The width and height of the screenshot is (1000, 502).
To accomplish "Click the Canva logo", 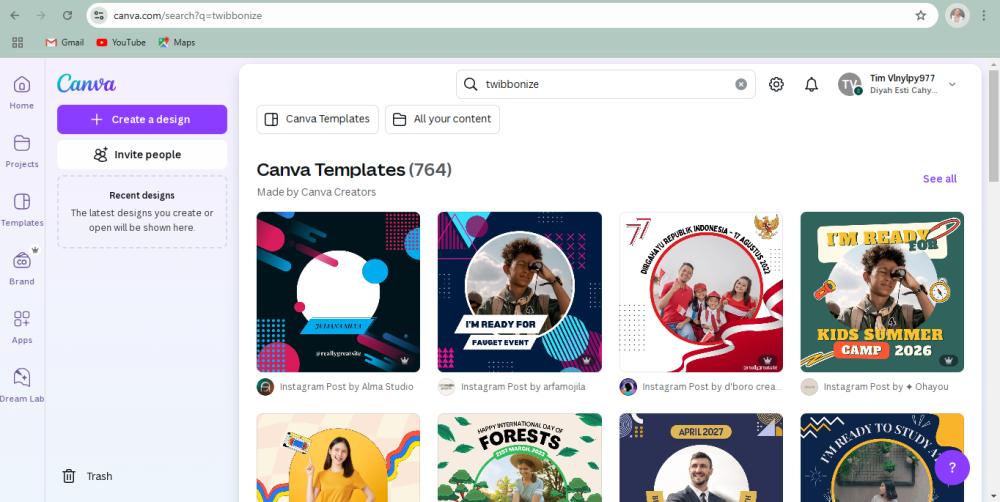I will pyautogui.click(x=86, y=84).
